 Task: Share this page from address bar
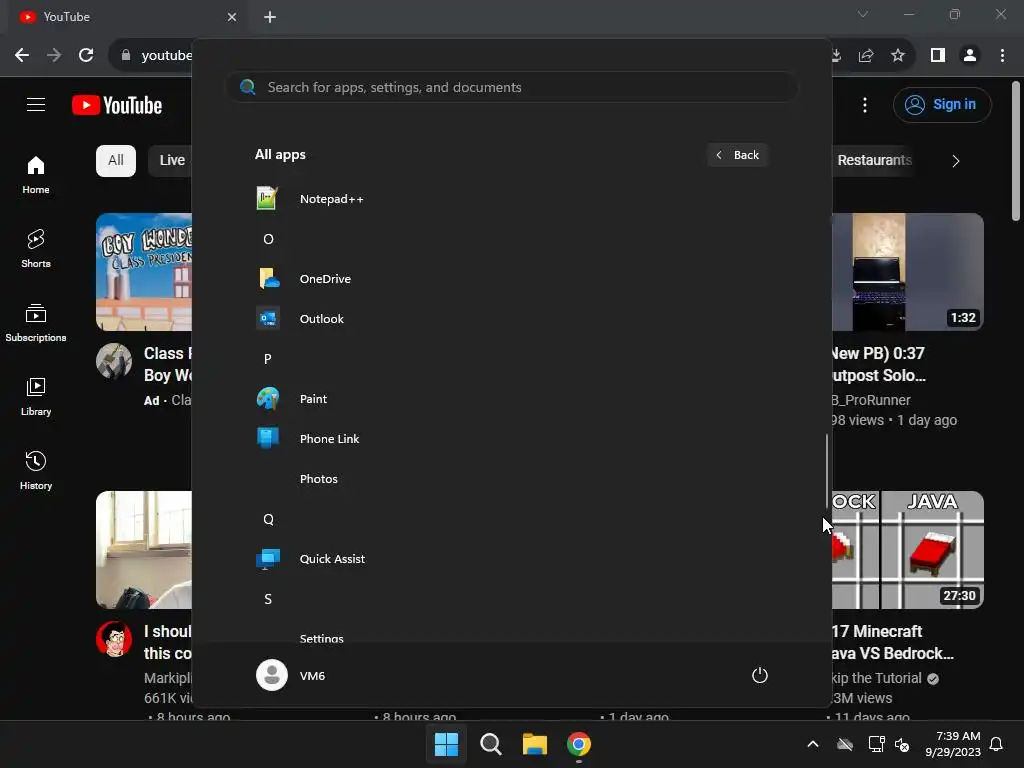[x=866, y=56]
